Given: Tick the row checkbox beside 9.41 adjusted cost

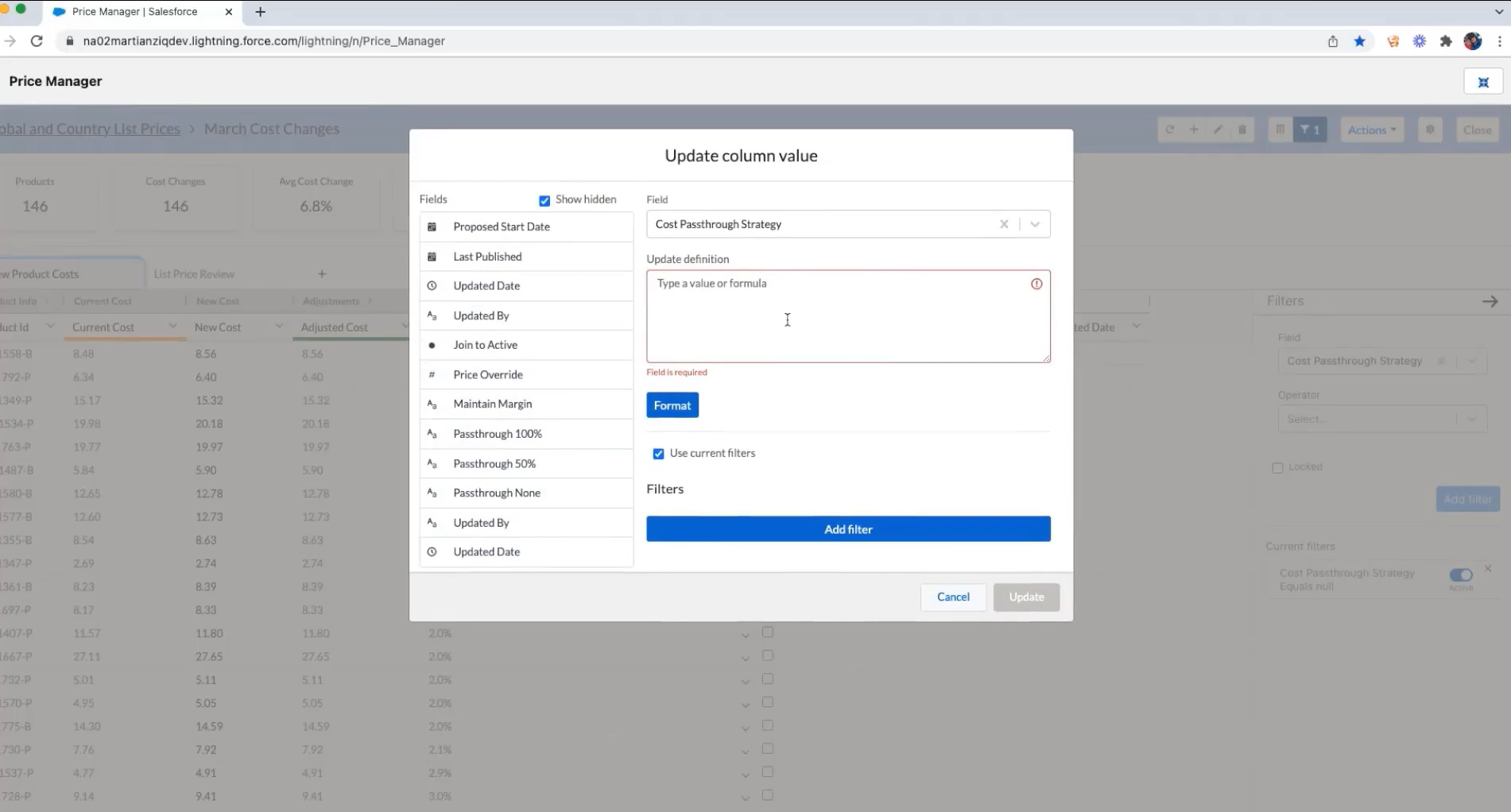Looking at the screenshot, I should tap(768, 795).
